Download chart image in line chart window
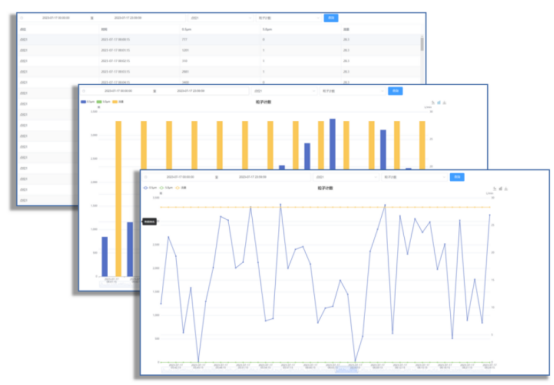554x385 pixels. click(506, 189)
